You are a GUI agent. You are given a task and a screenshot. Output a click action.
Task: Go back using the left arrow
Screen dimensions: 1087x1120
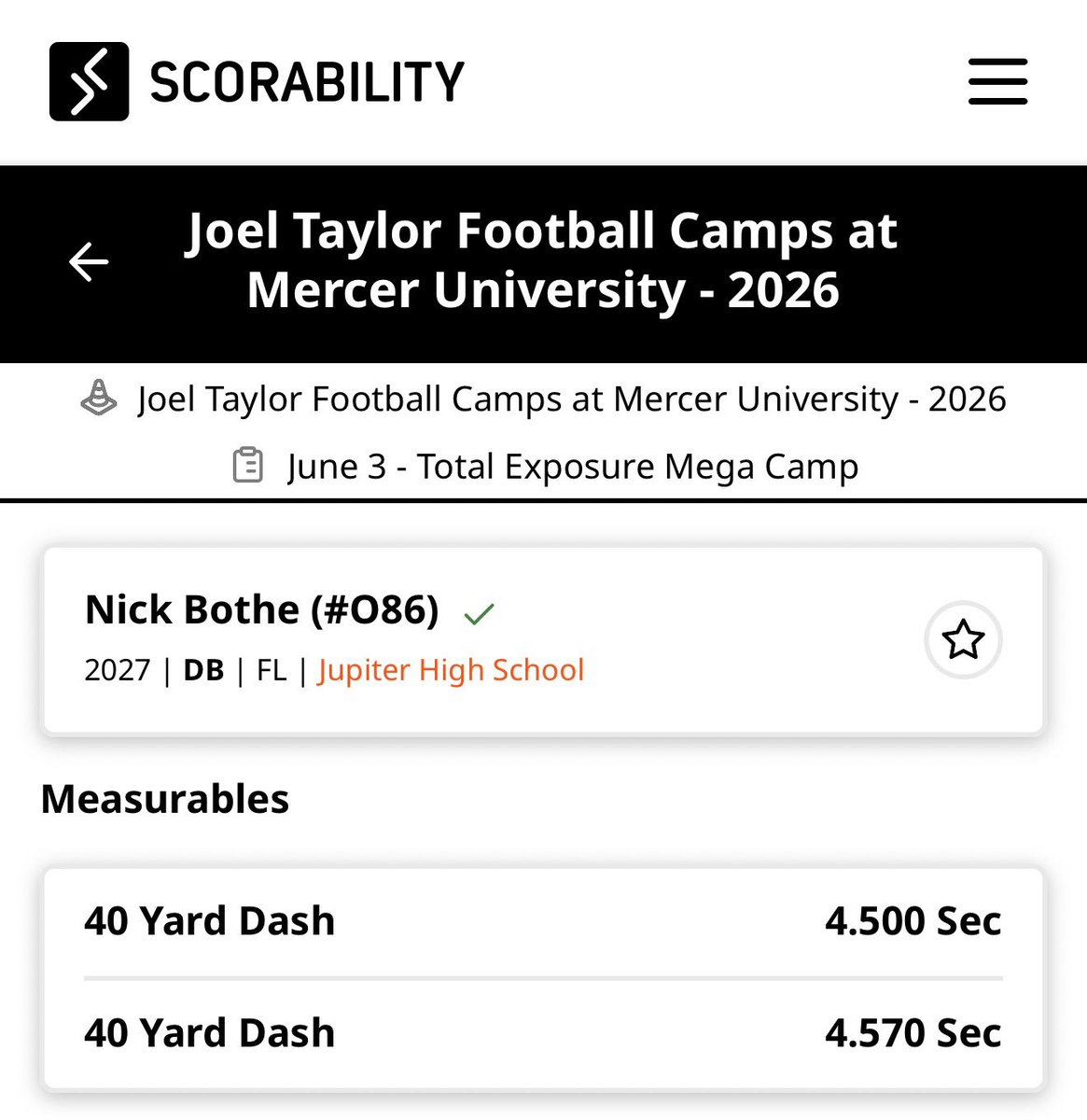point(89,261)
